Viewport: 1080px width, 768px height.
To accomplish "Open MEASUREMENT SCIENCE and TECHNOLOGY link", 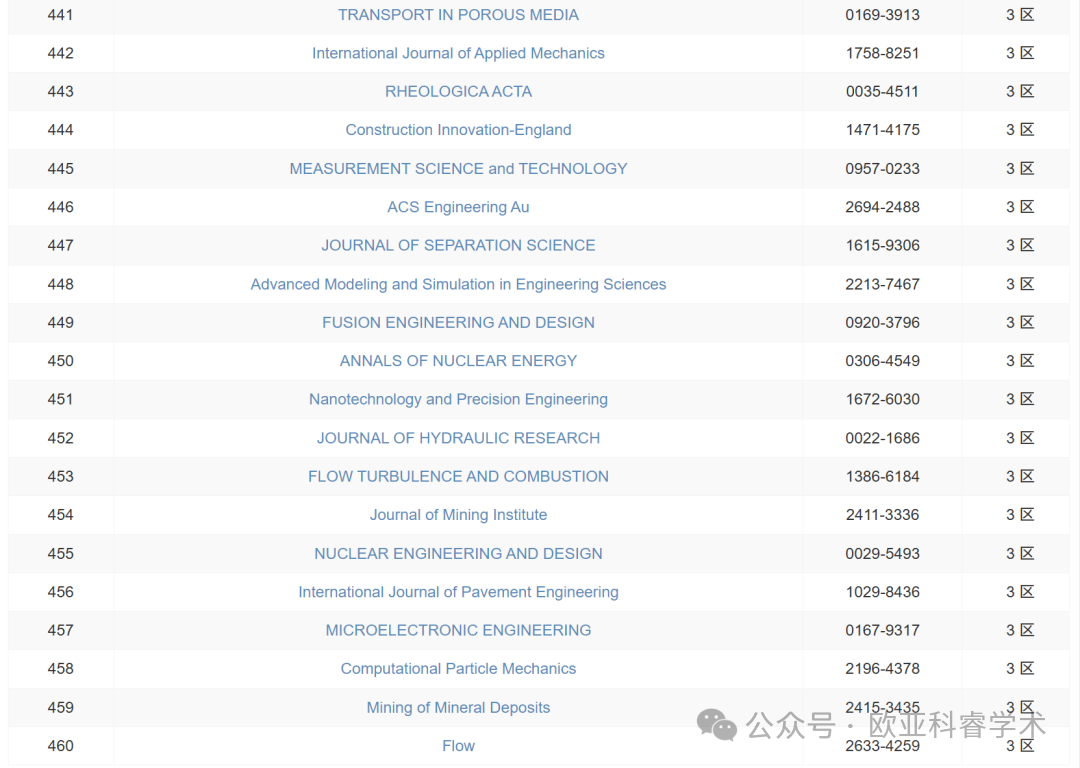I will pyautogui.click(x=458, y=169).
